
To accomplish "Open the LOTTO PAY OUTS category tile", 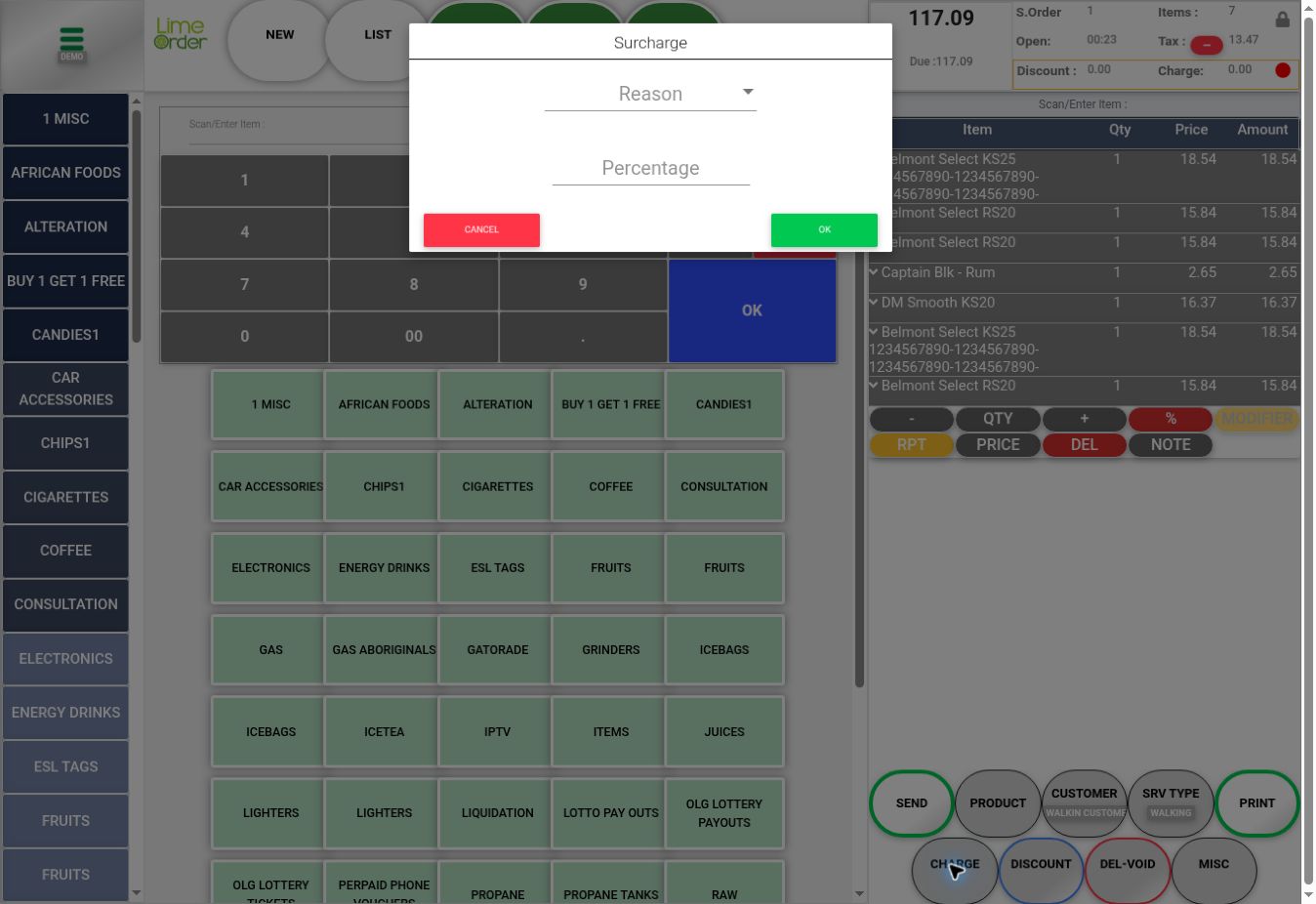I will (611, 812).
